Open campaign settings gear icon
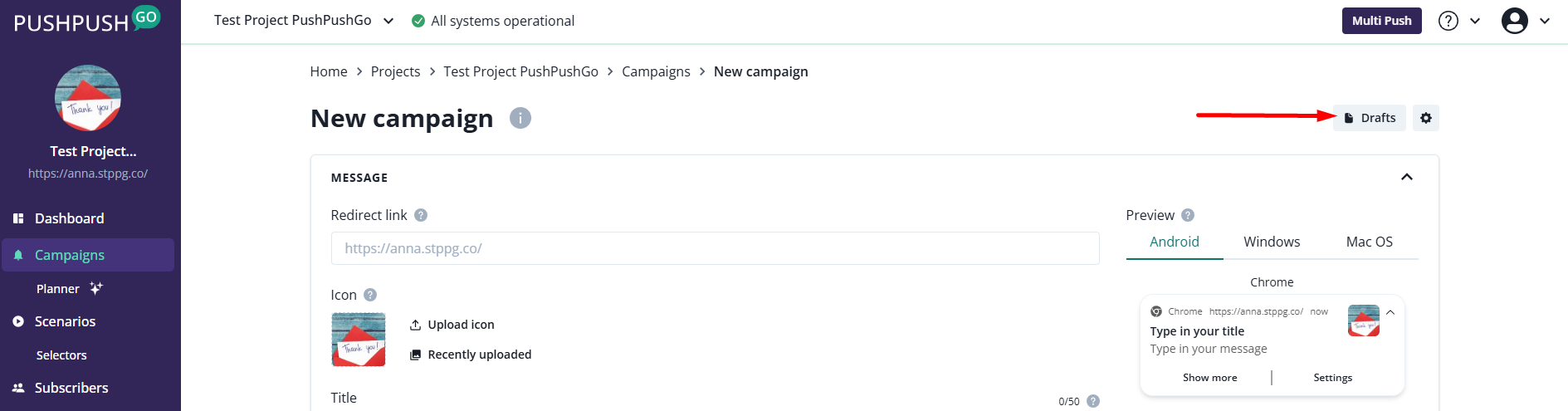Image resolution: width=1568 pixels, height=411 pixels. 1426,118
